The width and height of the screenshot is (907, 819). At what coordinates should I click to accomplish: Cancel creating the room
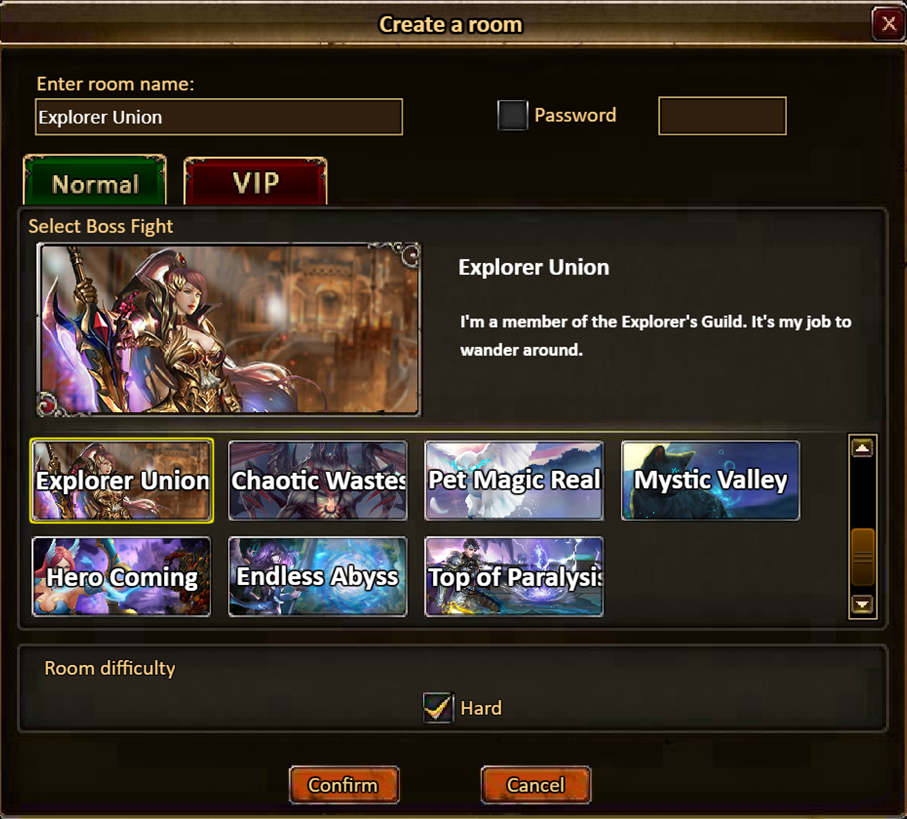[x=536, y=785]
